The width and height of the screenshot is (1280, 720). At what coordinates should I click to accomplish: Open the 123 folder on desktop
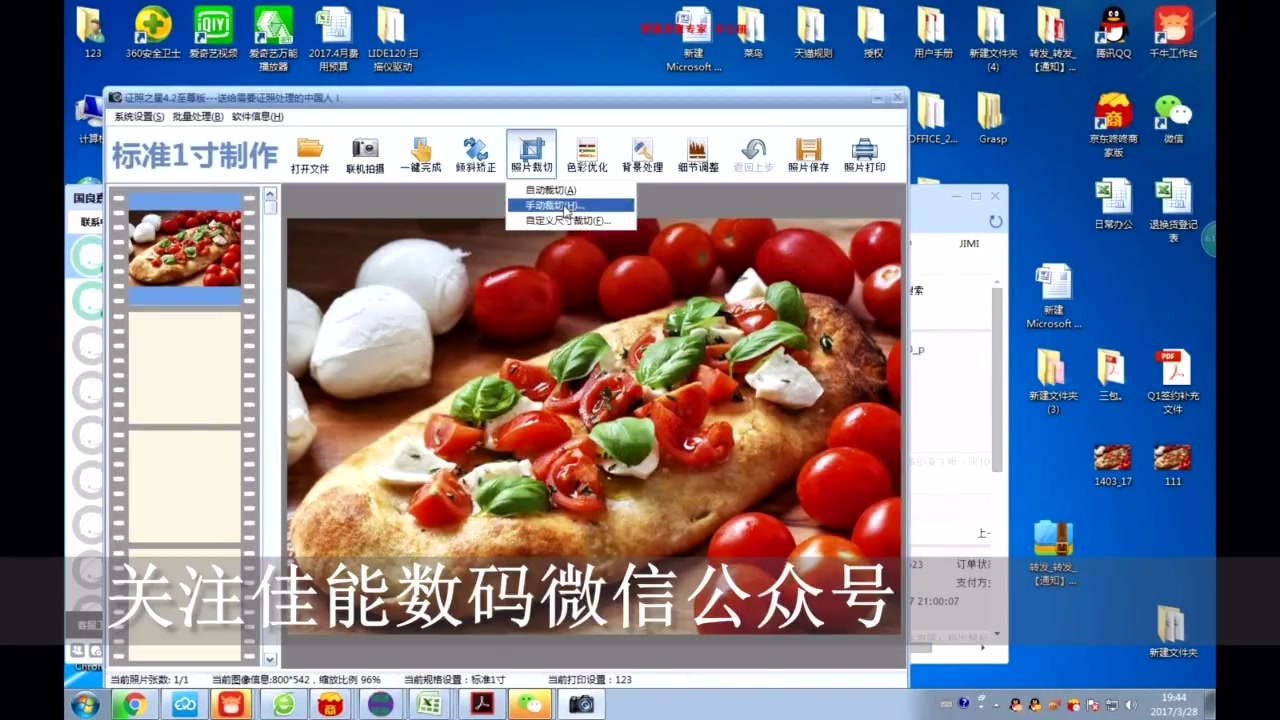92,32
